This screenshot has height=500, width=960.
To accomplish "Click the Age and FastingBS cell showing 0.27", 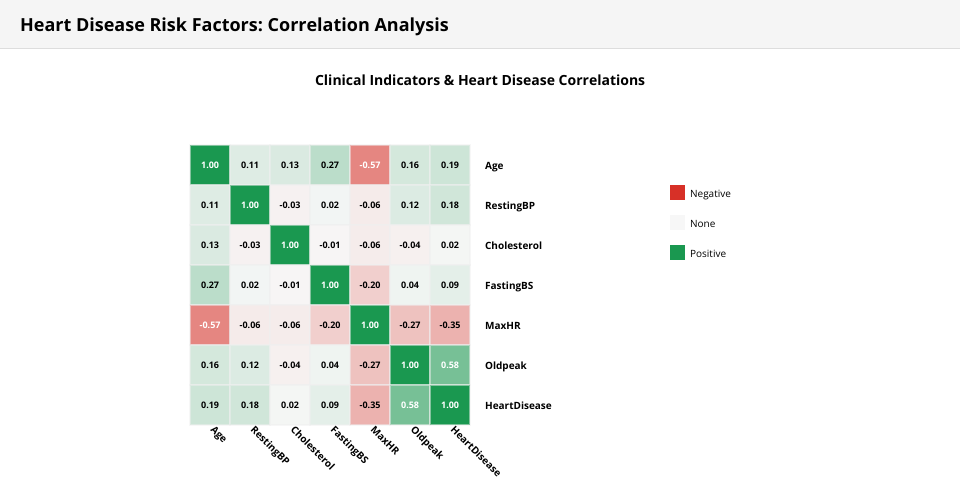I will (x=330, y=165).
